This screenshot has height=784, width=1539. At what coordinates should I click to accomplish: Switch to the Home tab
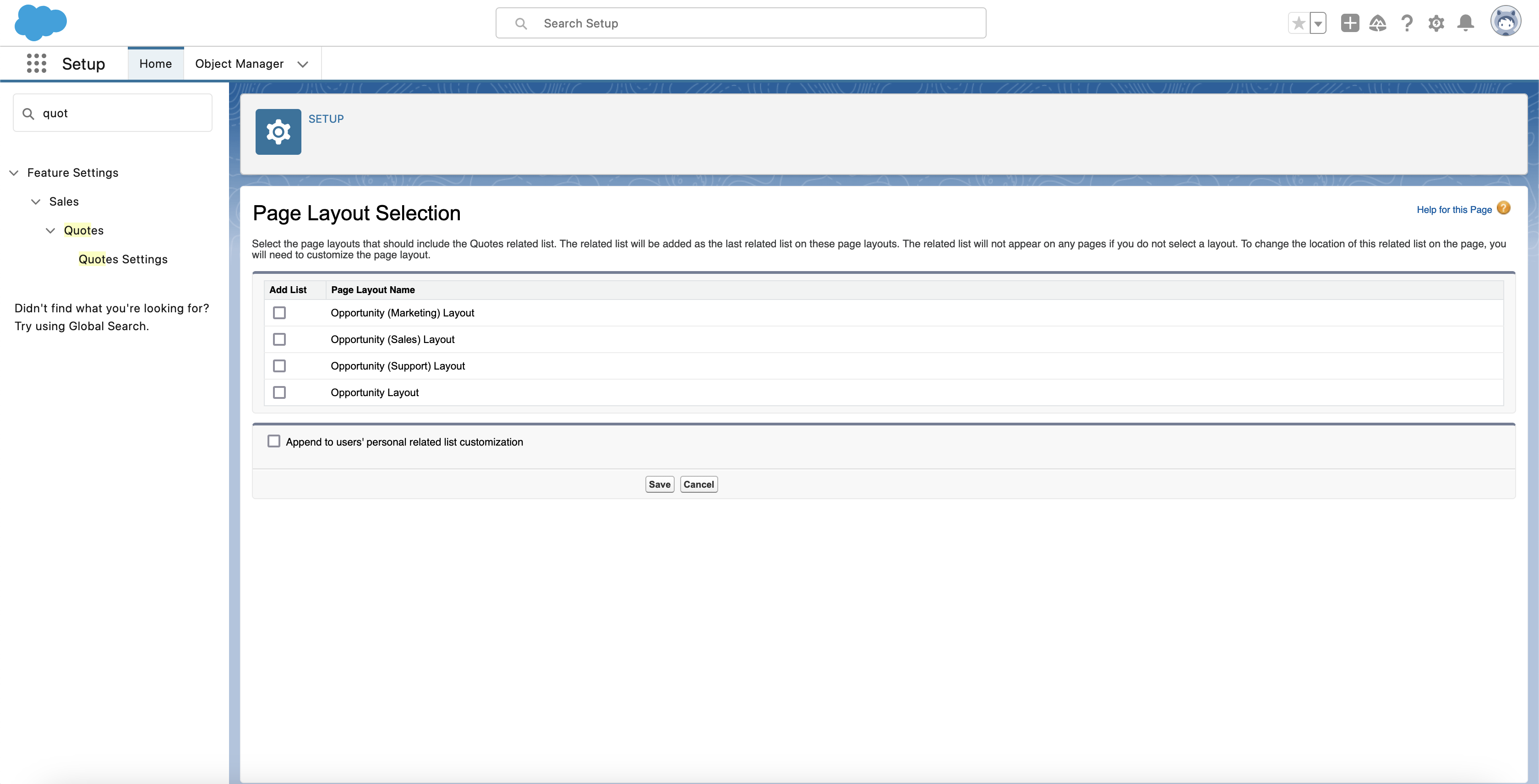(155, 64)
